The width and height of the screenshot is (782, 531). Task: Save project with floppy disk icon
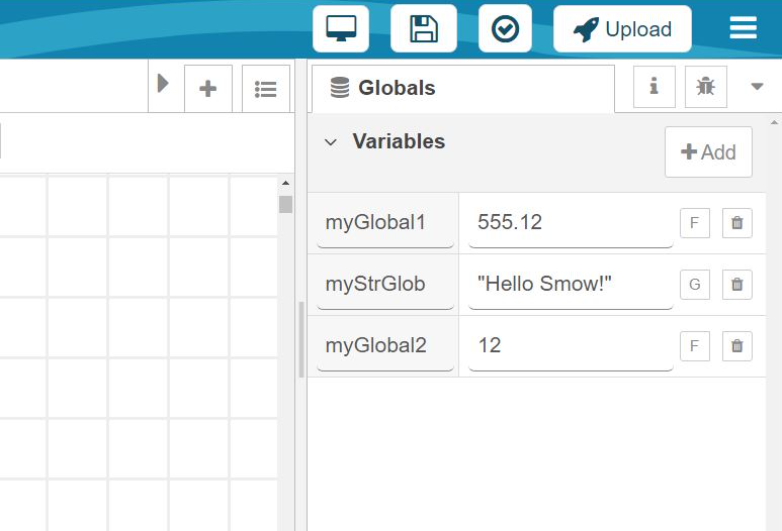pos(423,28)
